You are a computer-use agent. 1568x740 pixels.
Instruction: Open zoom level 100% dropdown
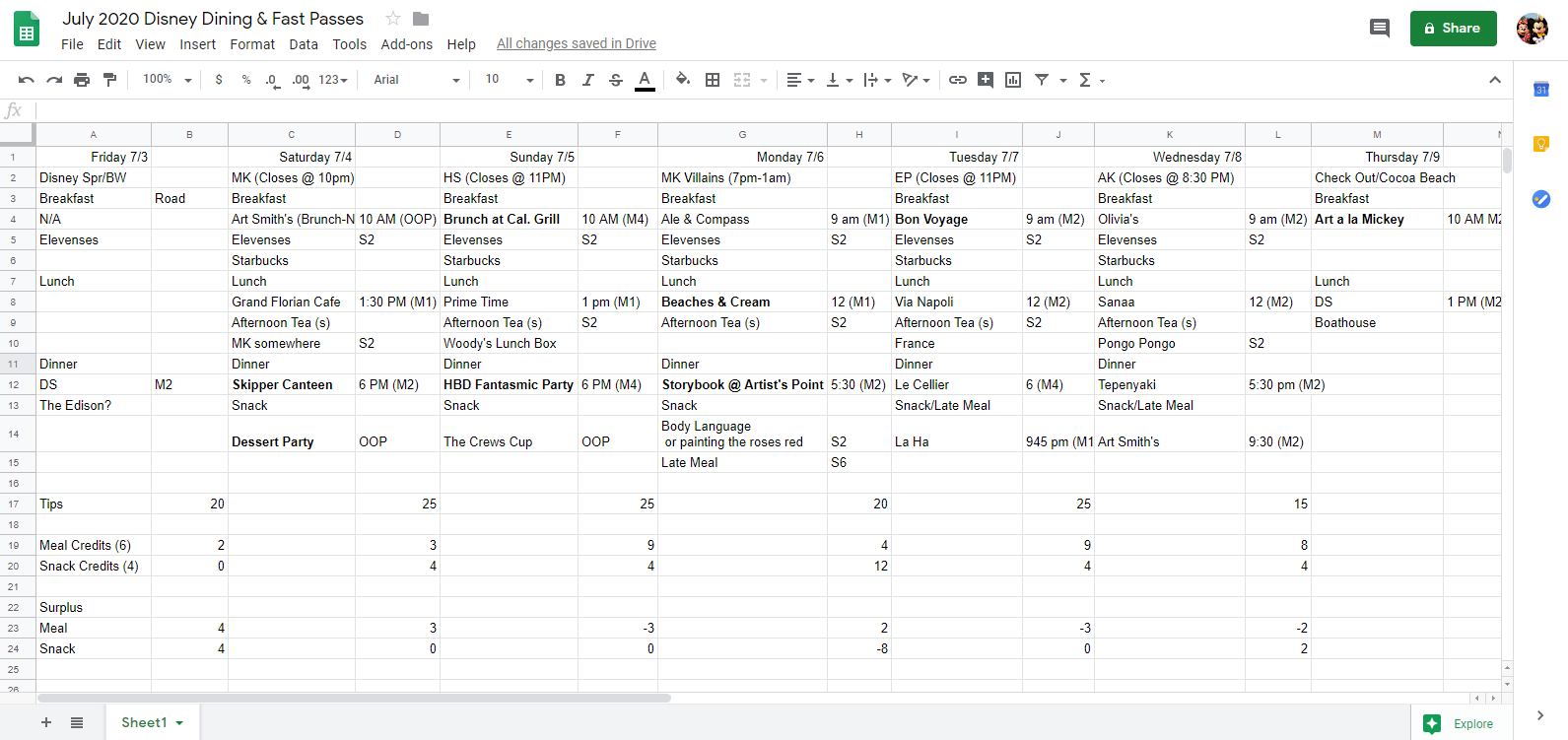(x=167, y=80)
